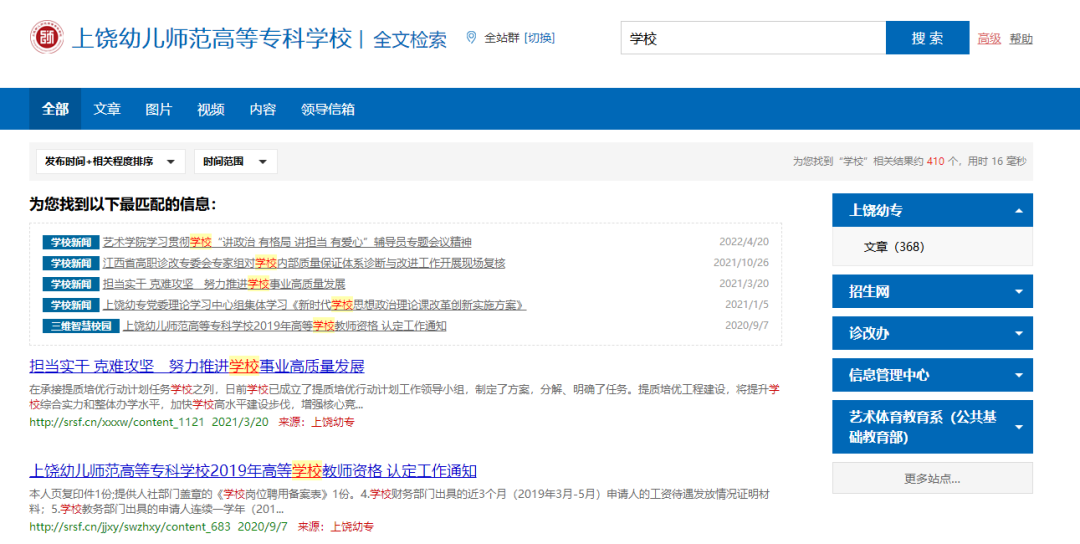The height and width of the screenshot is (544, 1080).
Task: Click the location pin icon
Action: (471, 38)
